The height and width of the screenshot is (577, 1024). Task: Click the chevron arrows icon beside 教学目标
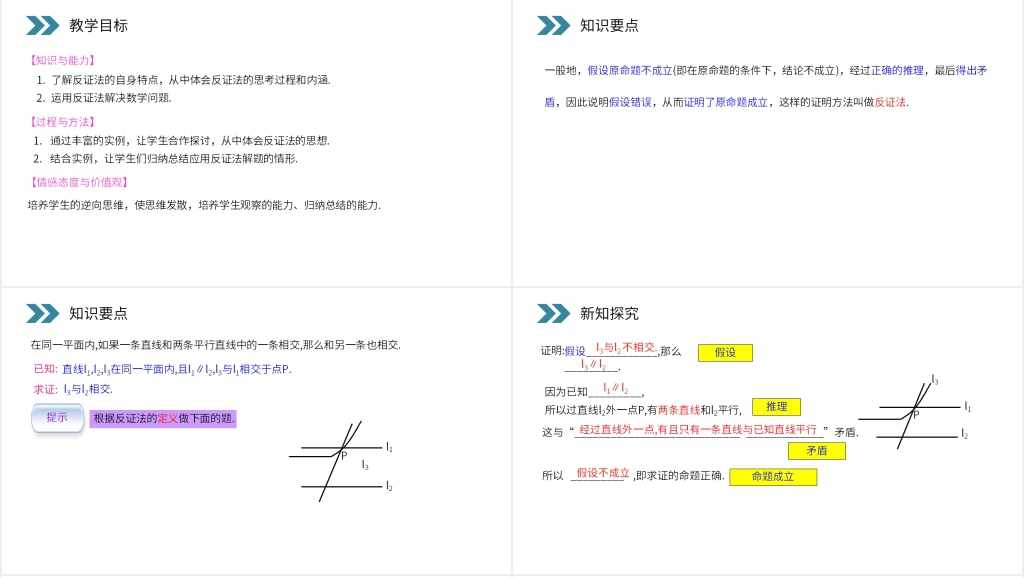(42, 25)
